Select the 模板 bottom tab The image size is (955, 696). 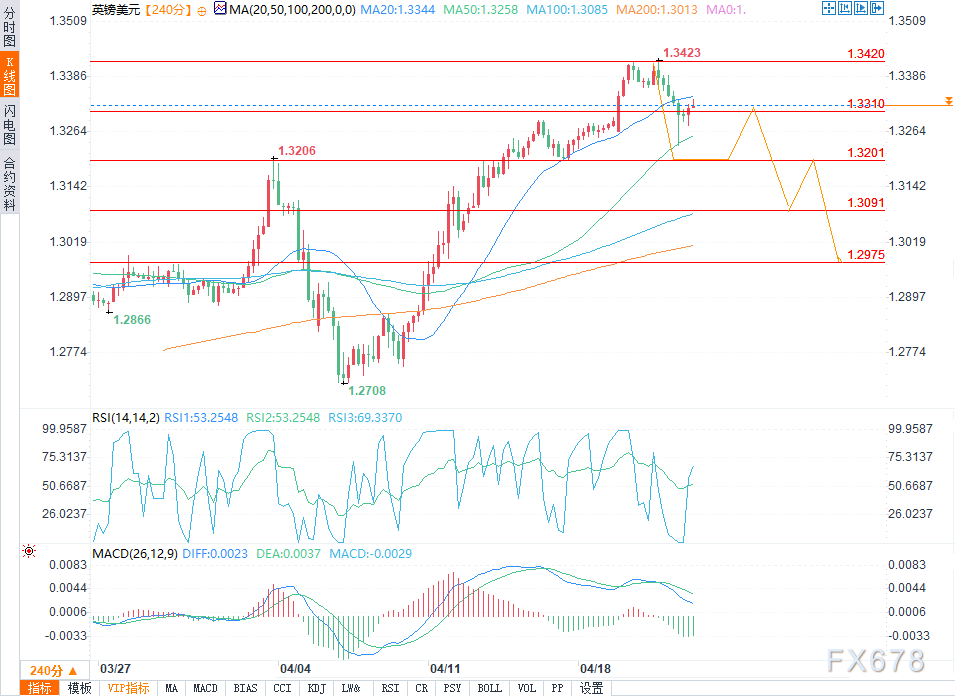[x=79, y=688]
